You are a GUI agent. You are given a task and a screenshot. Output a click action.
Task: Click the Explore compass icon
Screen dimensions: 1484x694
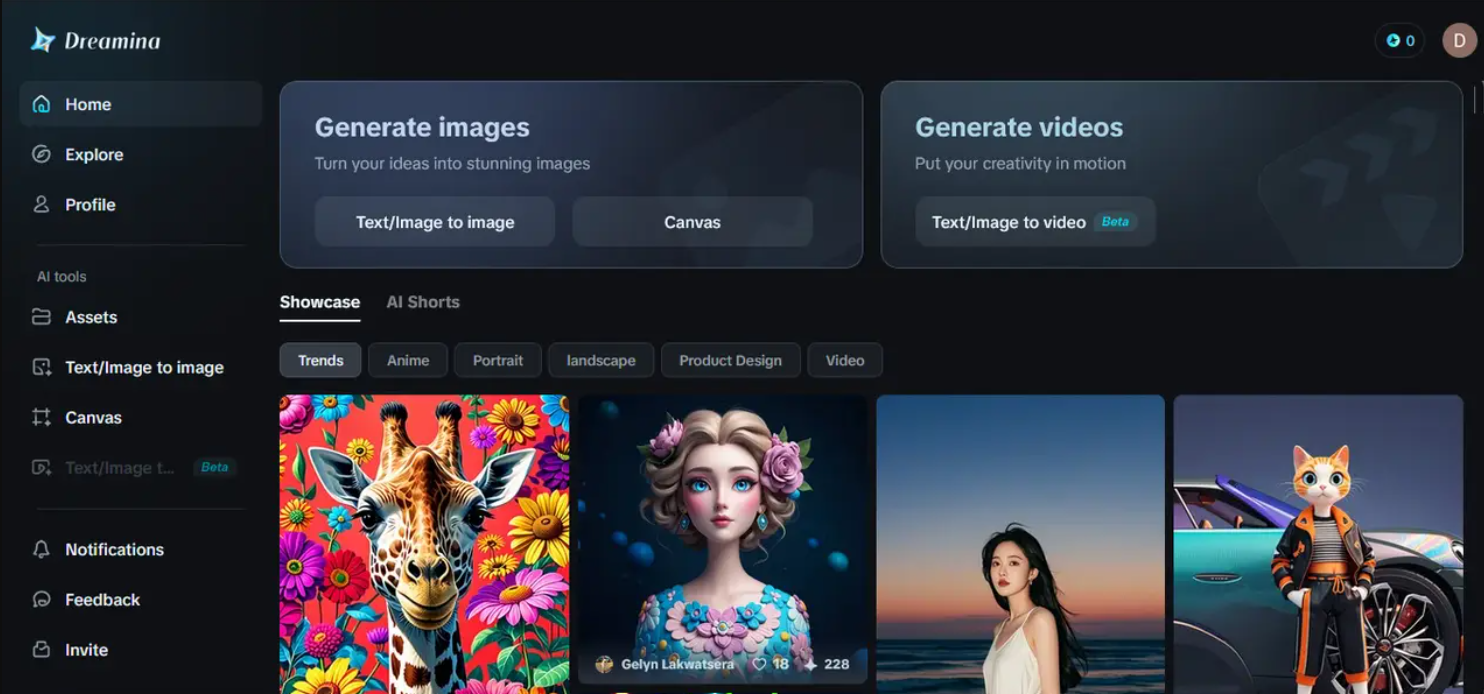(x=41, y=154)
